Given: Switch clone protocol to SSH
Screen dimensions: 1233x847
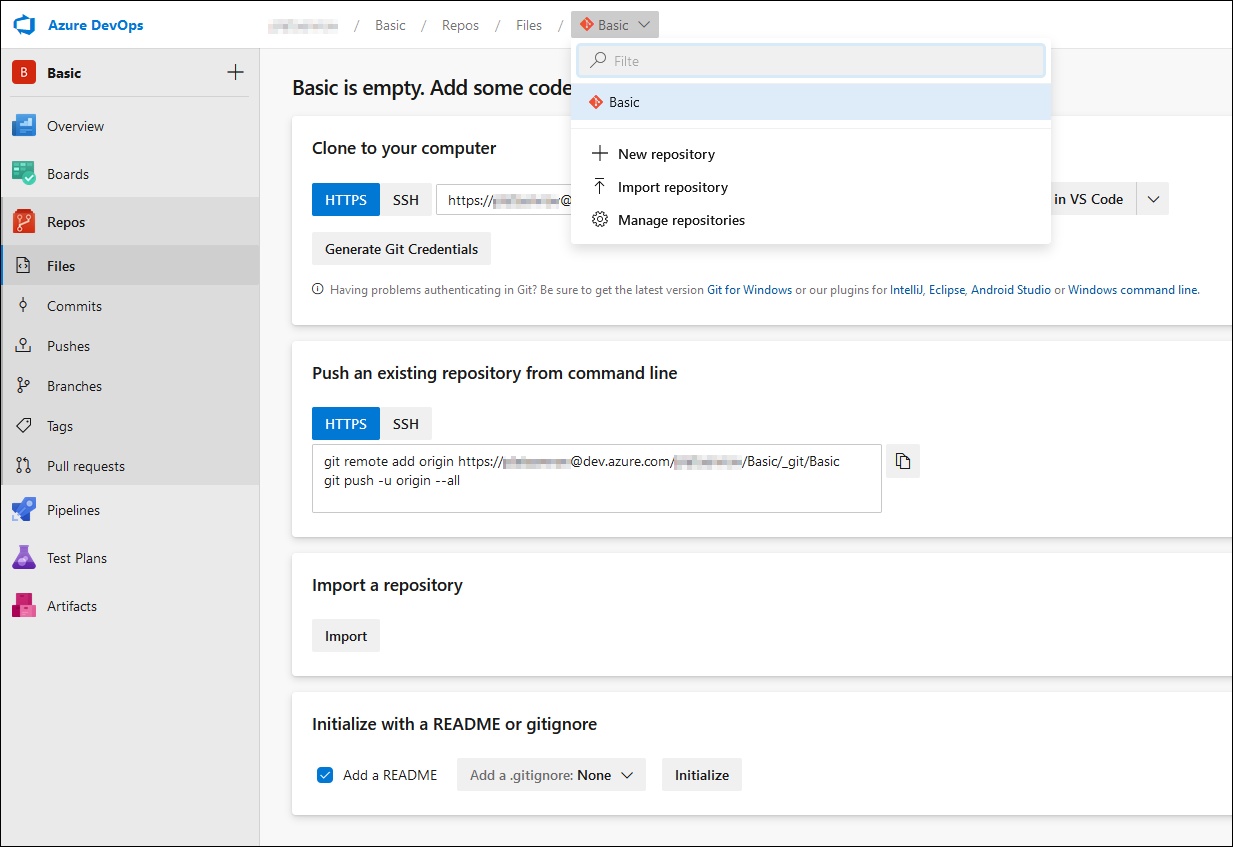Looking at the screenshot, I should click(406, 199).
